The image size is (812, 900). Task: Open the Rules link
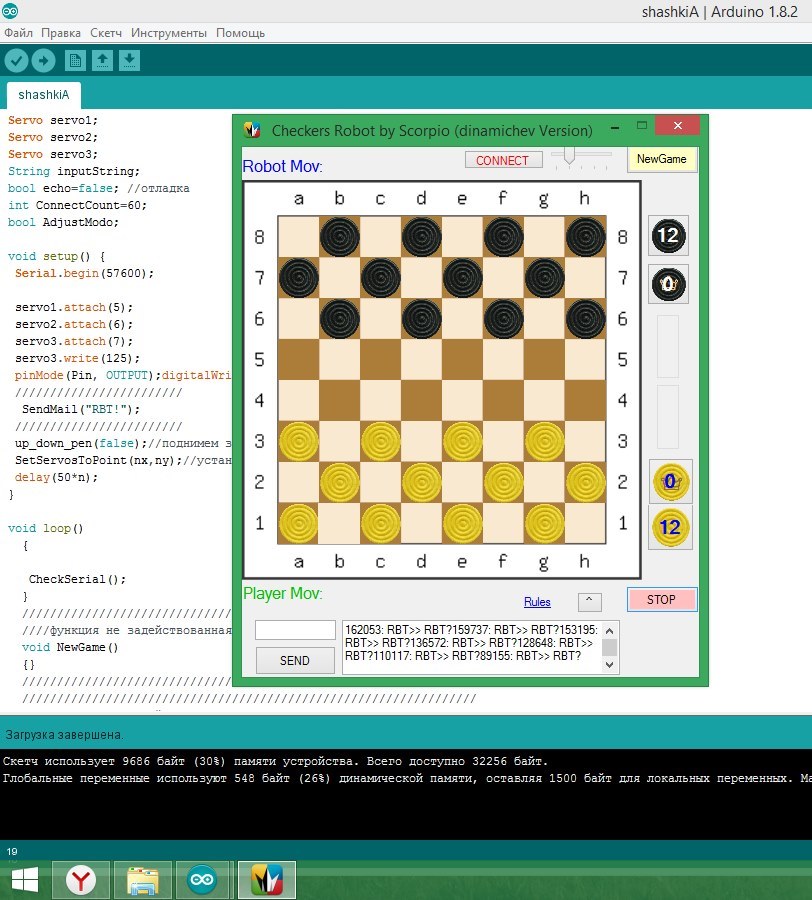pyautogui.click(x=537, y=602)
